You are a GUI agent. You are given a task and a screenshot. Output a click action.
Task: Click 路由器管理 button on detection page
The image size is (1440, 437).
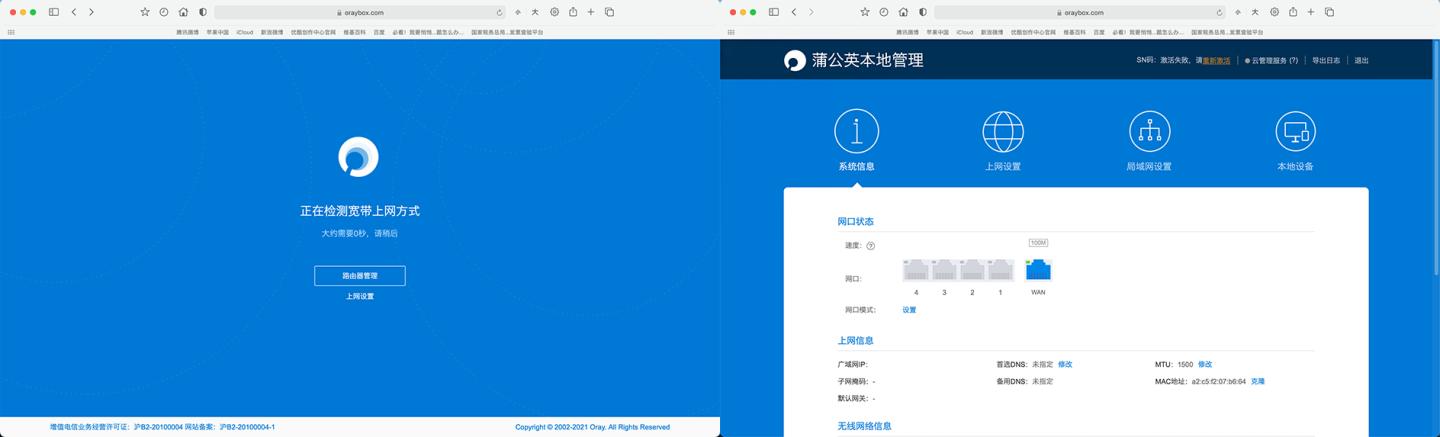point(359,276)
